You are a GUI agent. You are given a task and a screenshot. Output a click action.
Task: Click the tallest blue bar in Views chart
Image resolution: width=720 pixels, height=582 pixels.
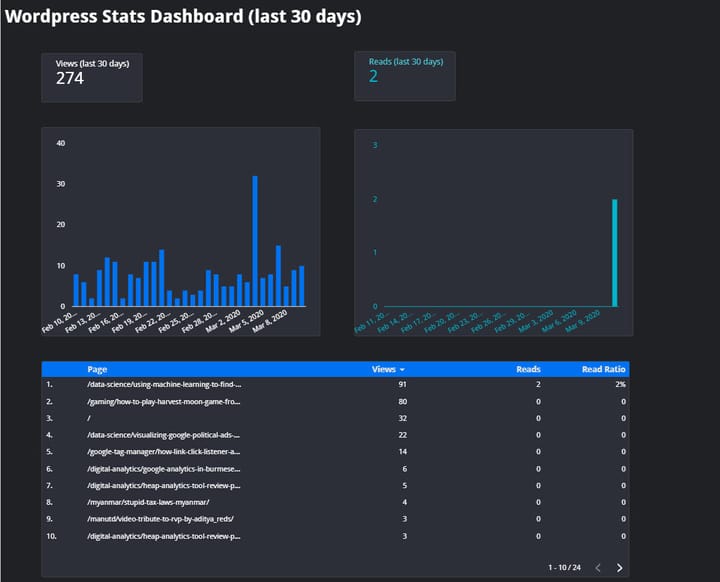click(255, 241)
